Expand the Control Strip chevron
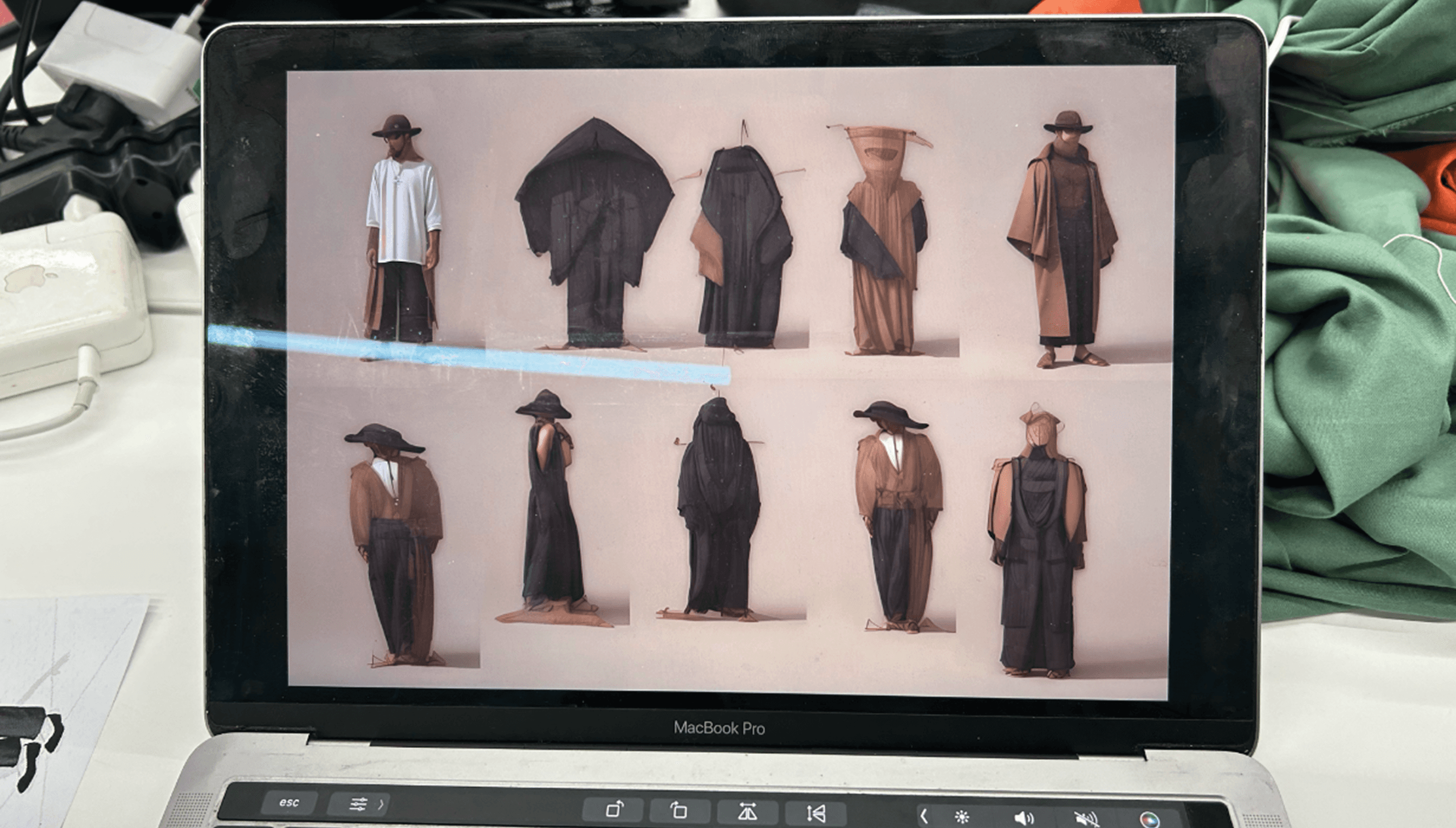The height and width of the screenshot is (828, 1456). point(924,817)
